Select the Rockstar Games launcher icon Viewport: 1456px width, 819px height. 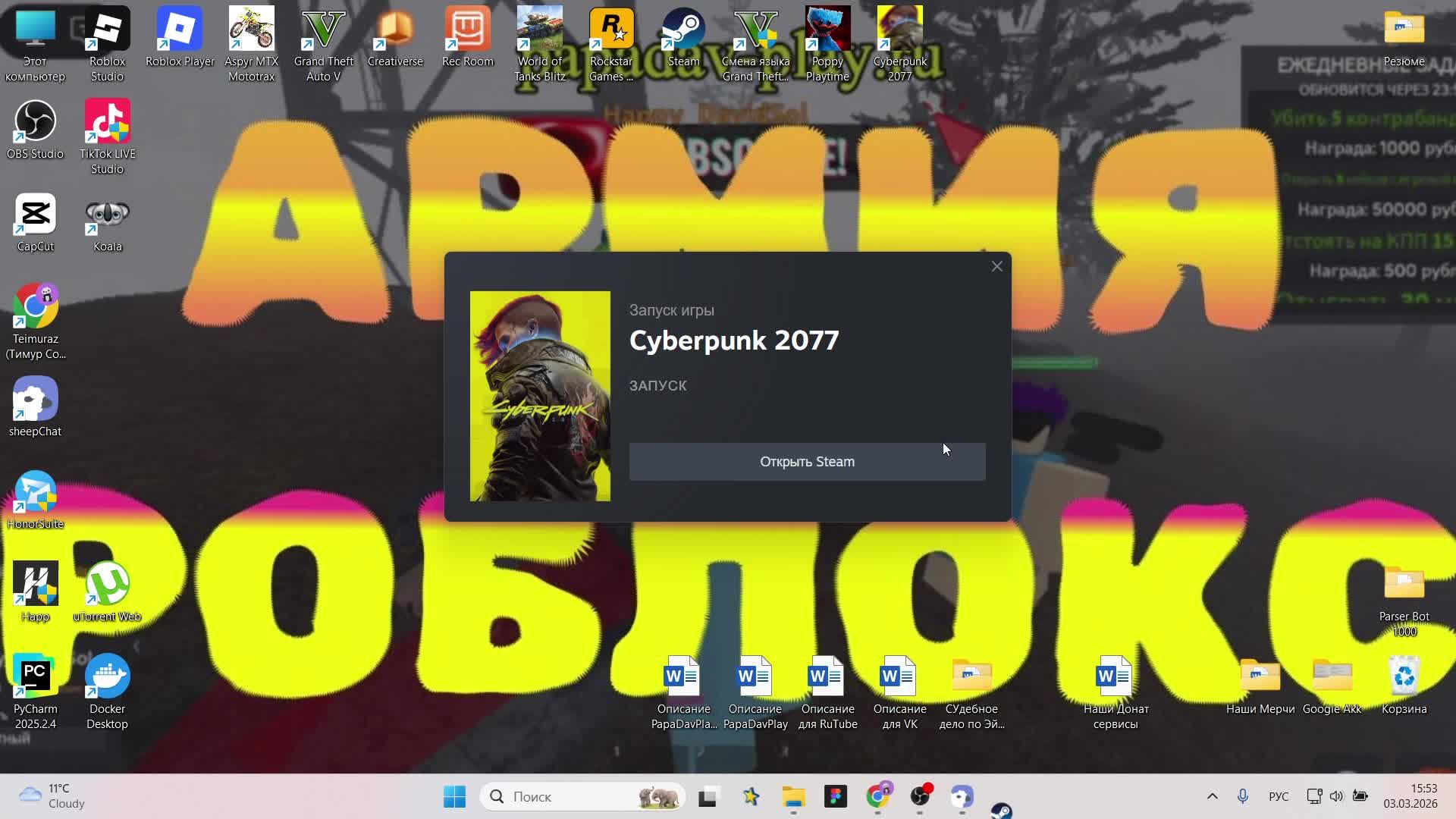tap(611, 31)
